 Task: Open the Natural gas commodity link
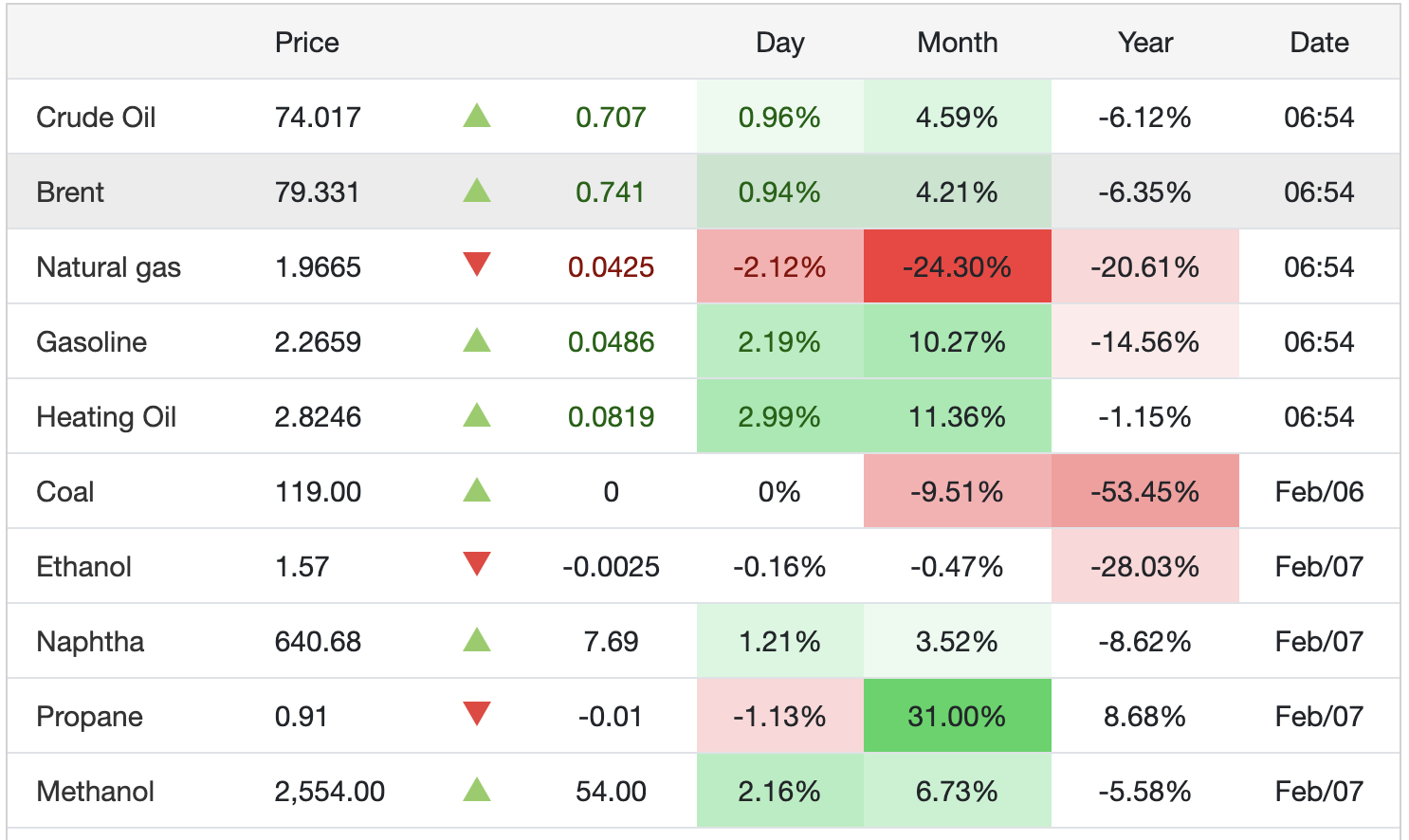click(109, 267)
